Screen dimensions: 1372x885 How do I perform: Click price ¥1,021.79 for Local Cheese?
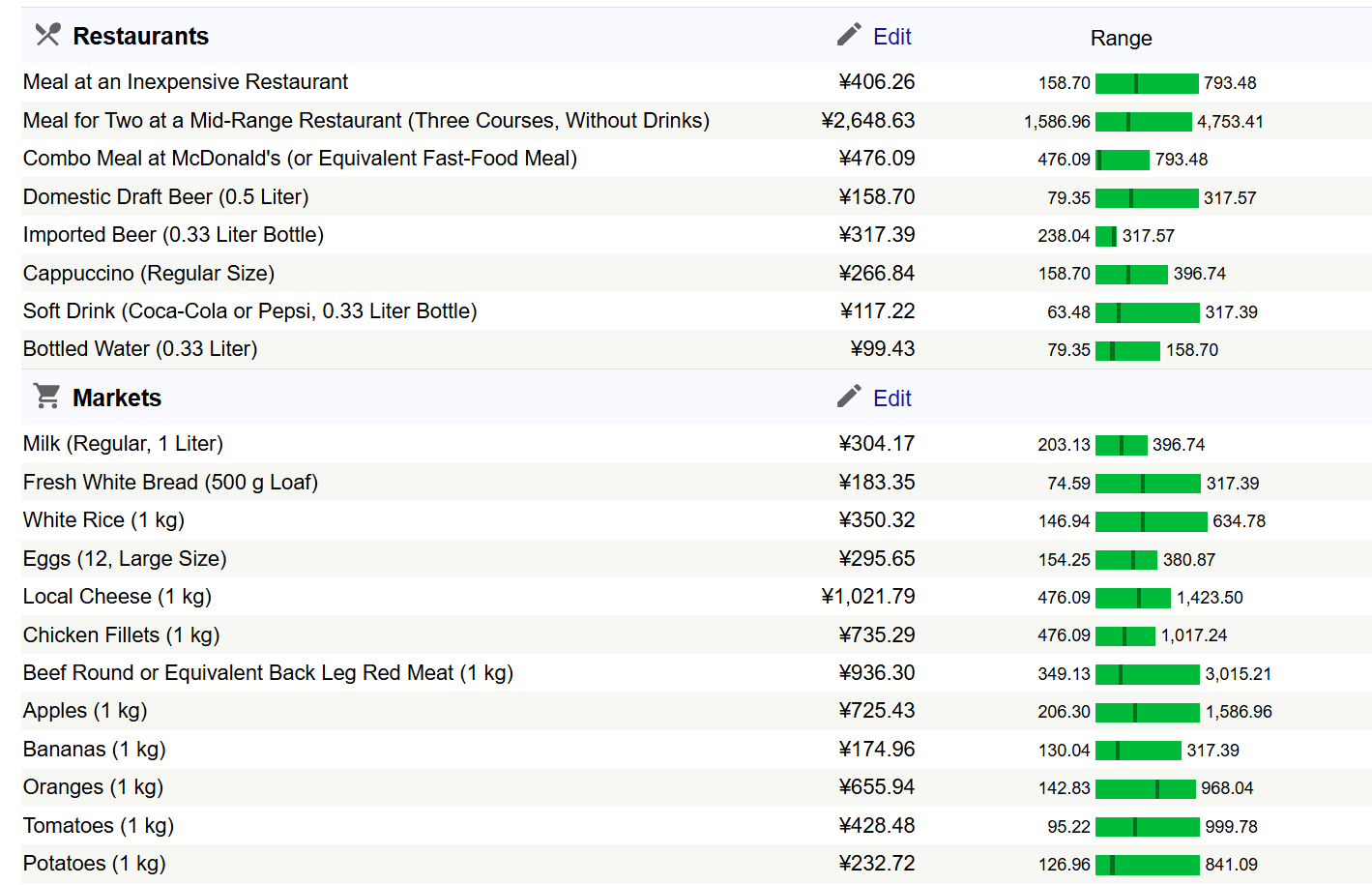coord(868,597)
